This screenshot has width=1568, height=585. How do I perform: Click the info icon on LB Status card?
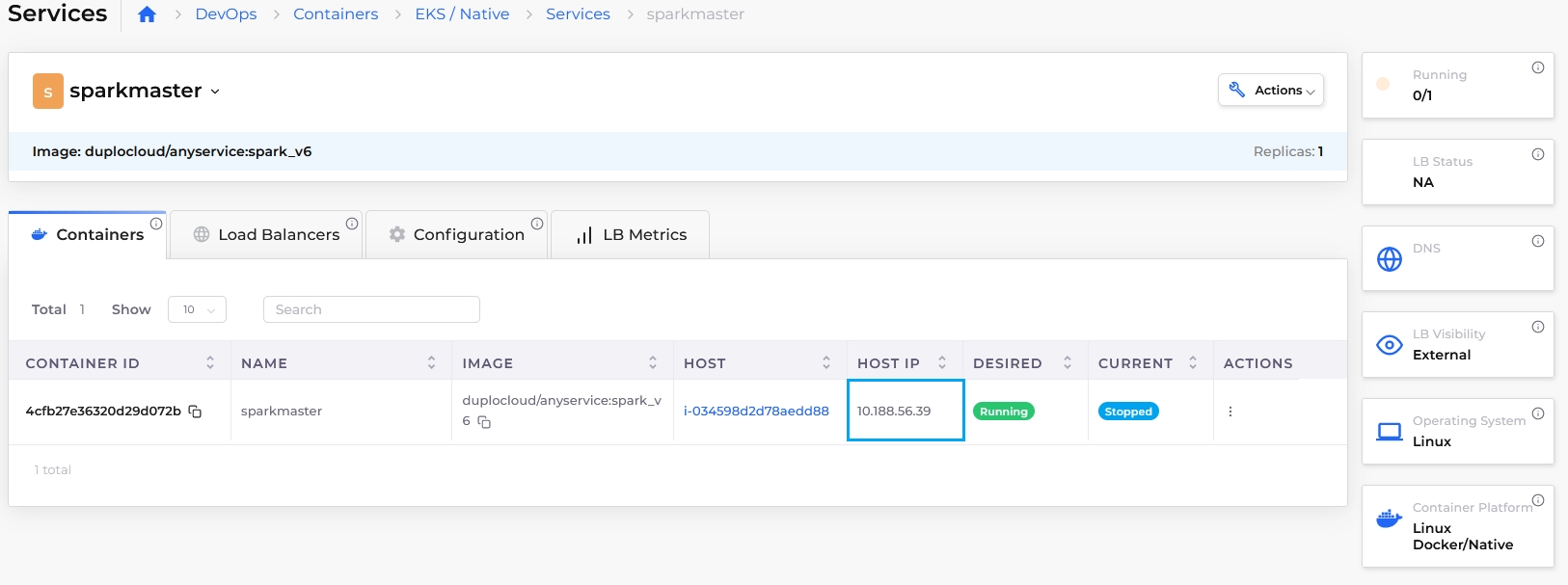1537,154
